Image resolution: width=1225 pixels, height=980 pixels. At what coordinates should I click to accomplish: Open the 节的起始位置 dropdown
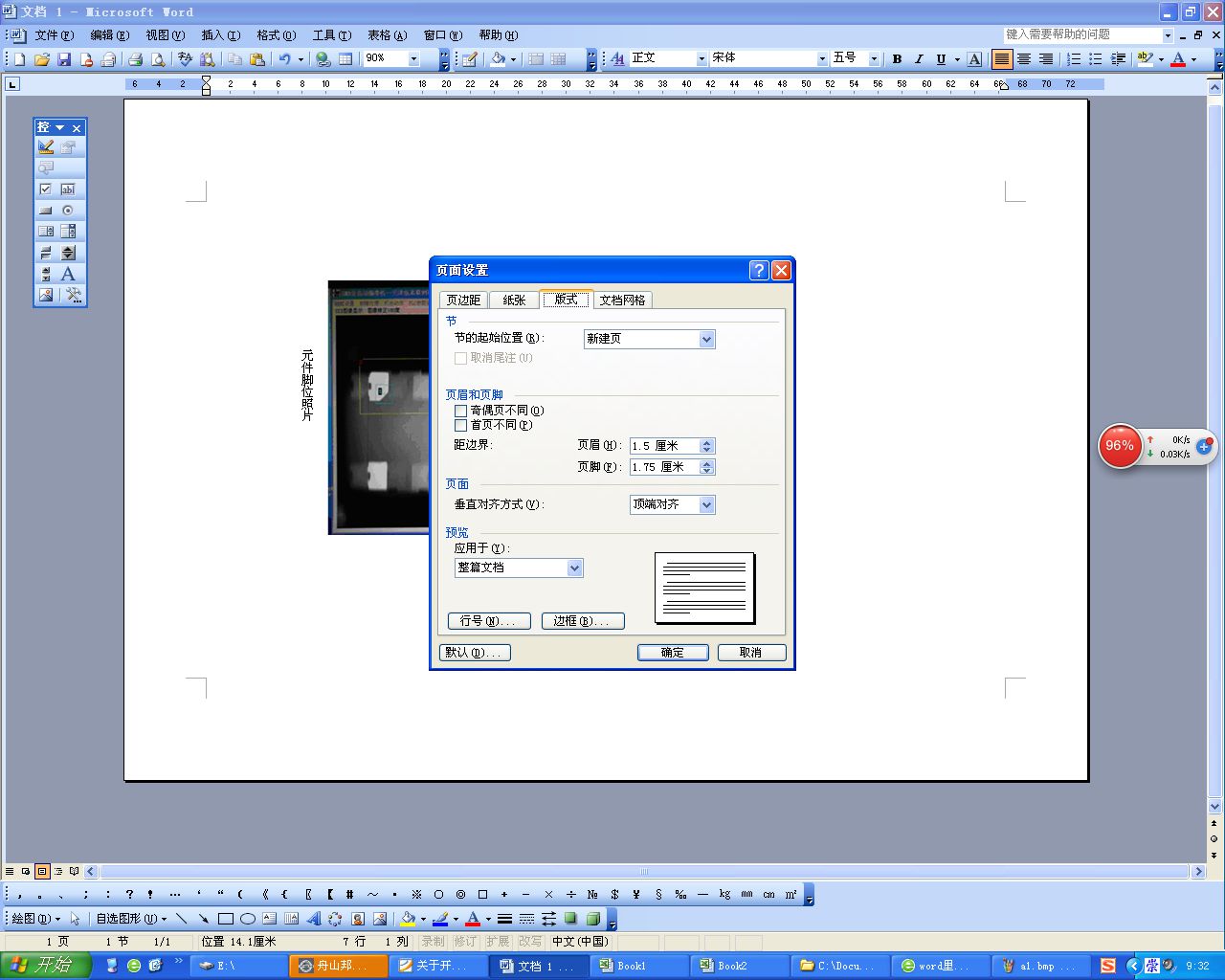coord(706,339)
